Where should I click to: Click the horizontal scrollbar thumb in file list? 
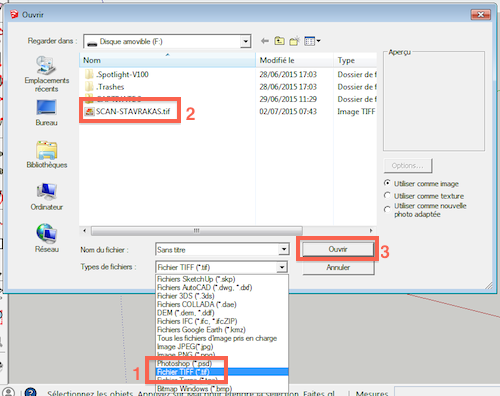pyautogui.click(x=197, y=231)
